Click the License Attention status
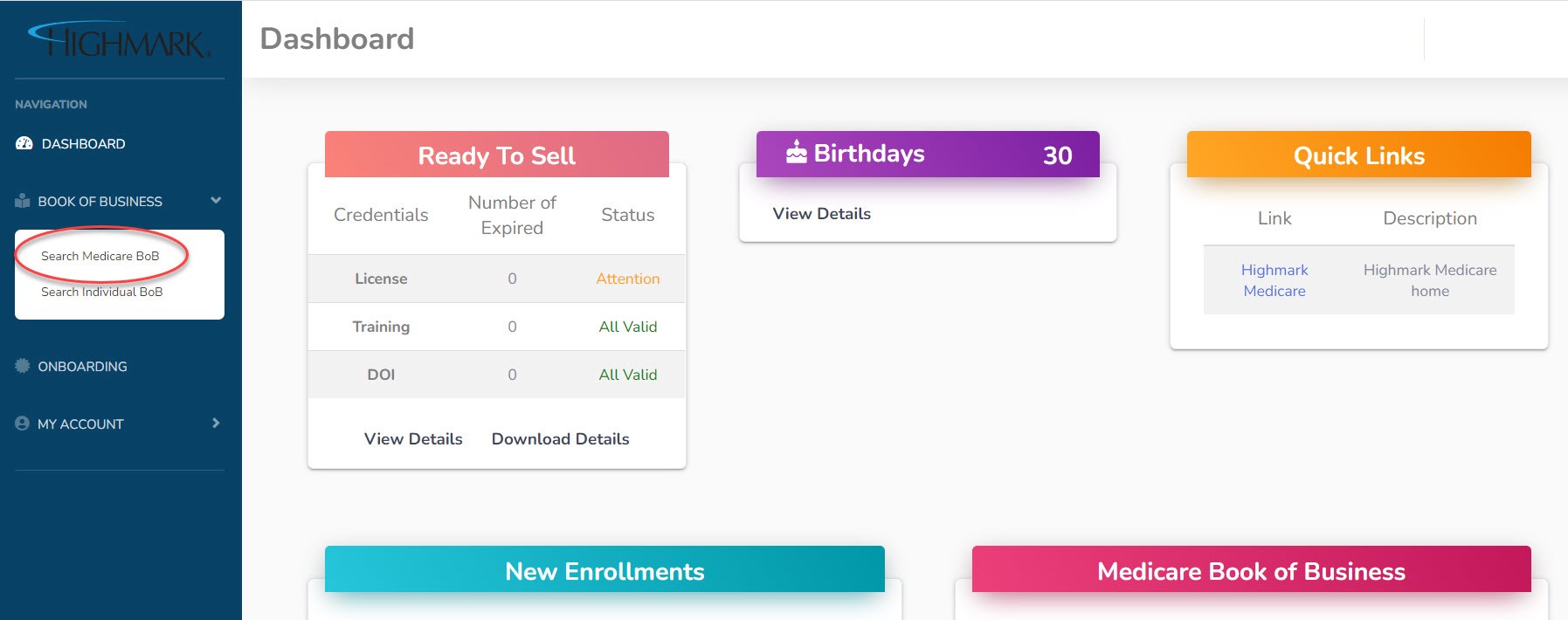 click(x=627, y=279)
